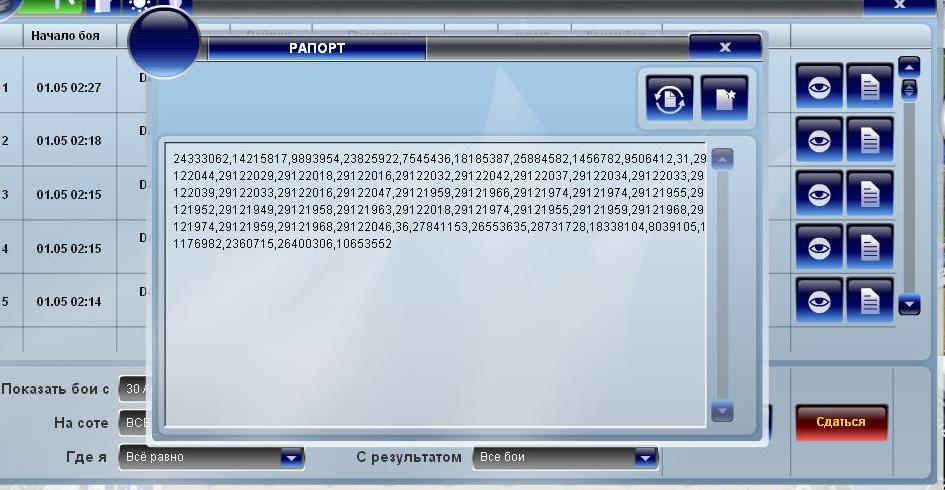Open the report document for battle 4
This screenshot has width=945, height=490.
(x=870, y=247)
